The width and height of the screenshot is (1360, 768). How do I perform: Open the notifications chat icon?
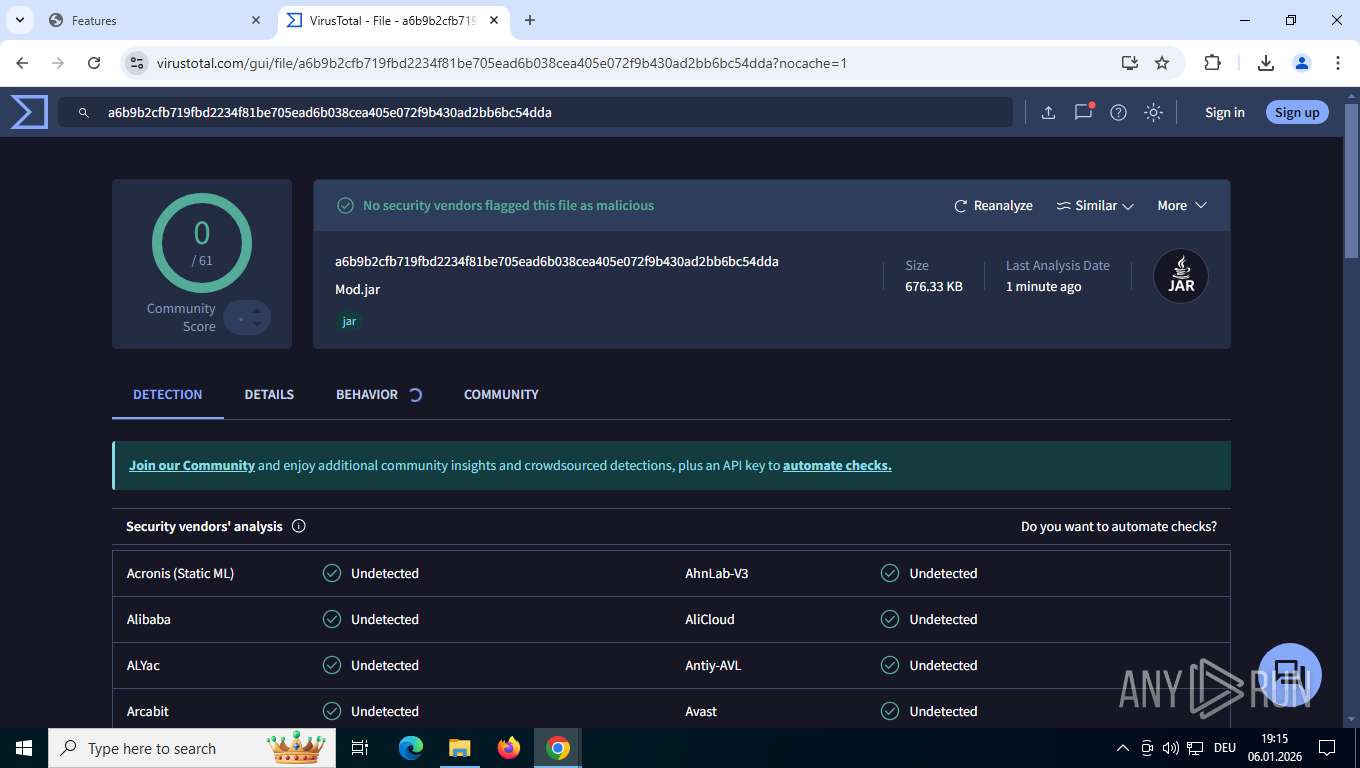click(1083, 112)
